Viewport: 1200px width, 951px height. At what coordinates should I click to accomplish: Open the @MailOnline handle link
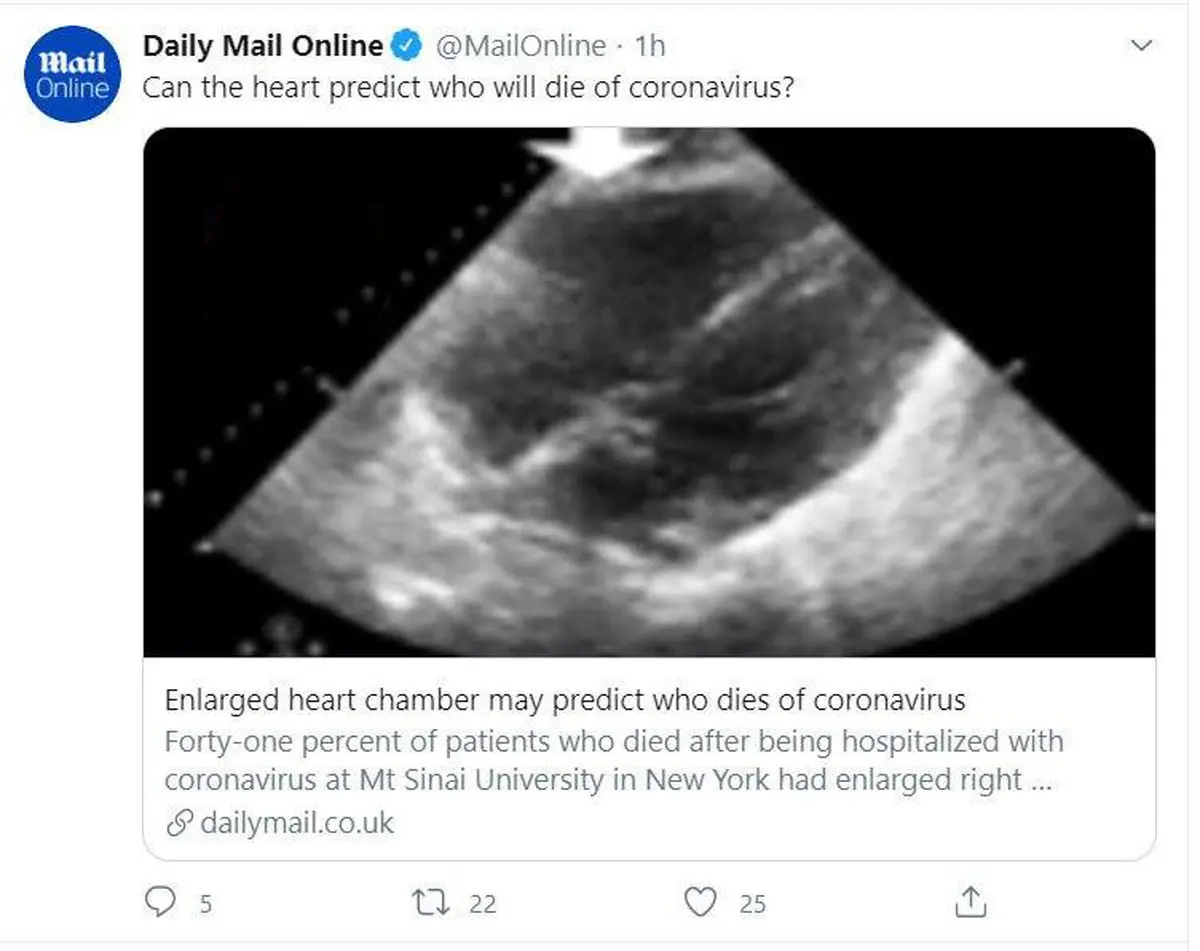pyautogui.click(x=521, y=46)
